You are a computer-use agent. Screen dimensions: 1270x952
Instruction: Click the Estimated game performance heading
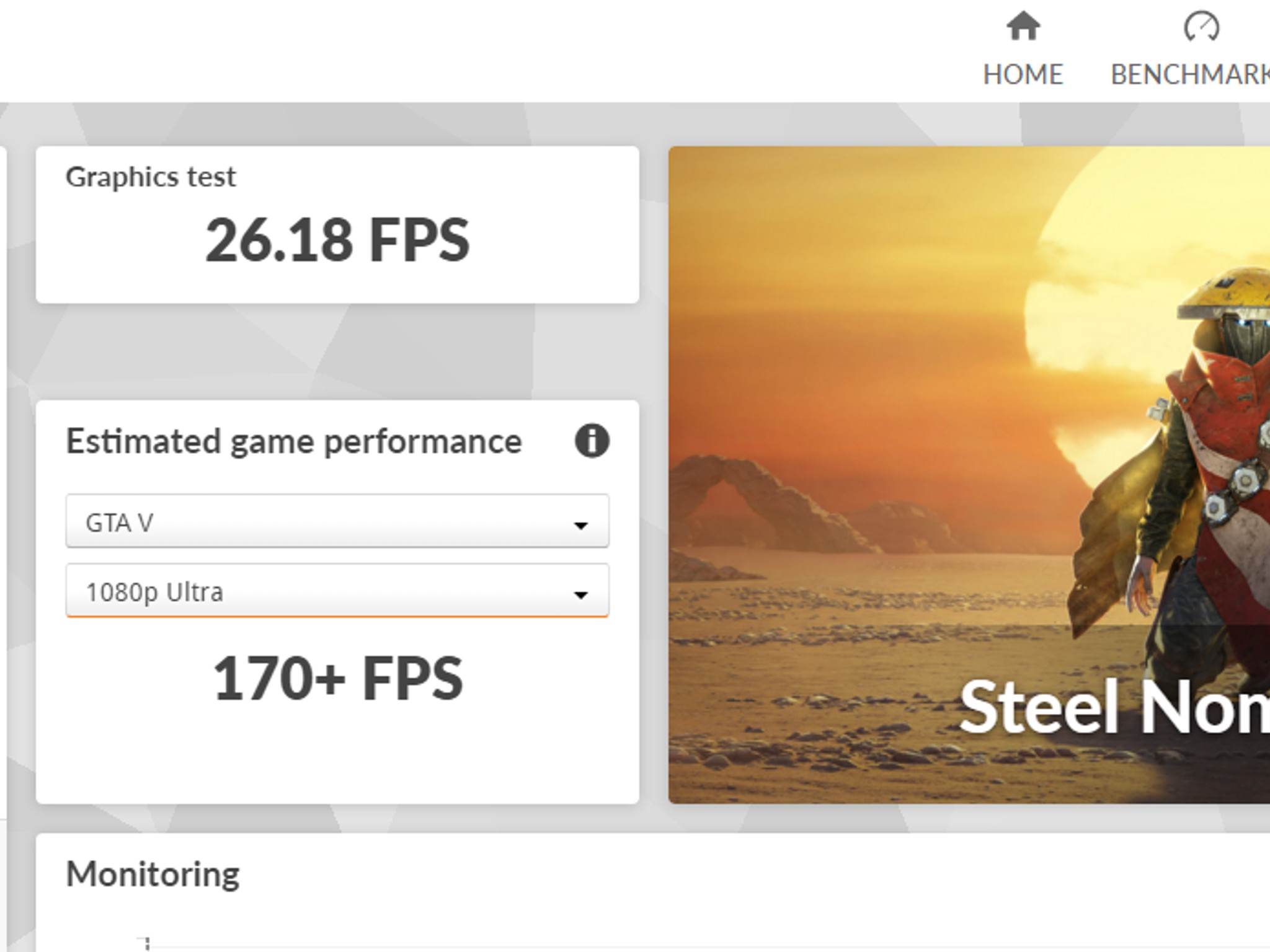[293, 443]
